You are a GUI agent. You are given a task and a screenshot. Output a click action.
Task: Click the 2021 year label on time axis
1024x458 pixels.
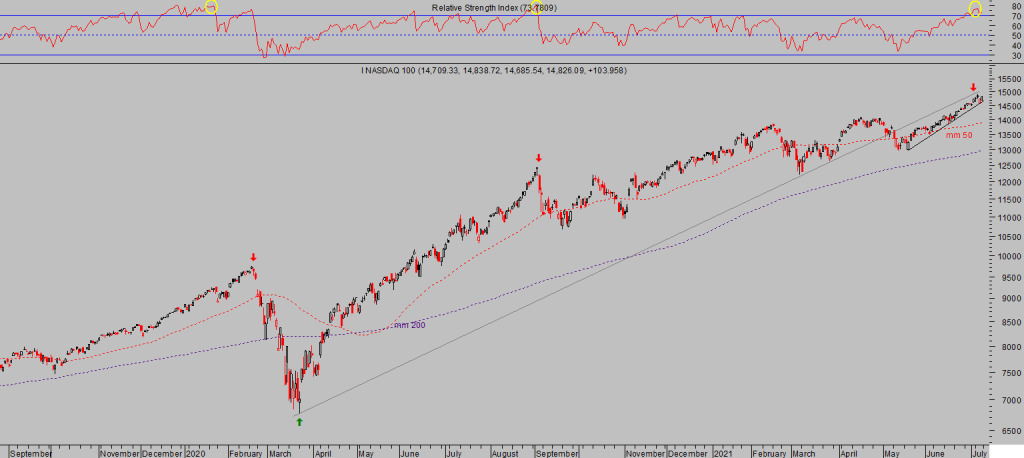pos(722,453)
